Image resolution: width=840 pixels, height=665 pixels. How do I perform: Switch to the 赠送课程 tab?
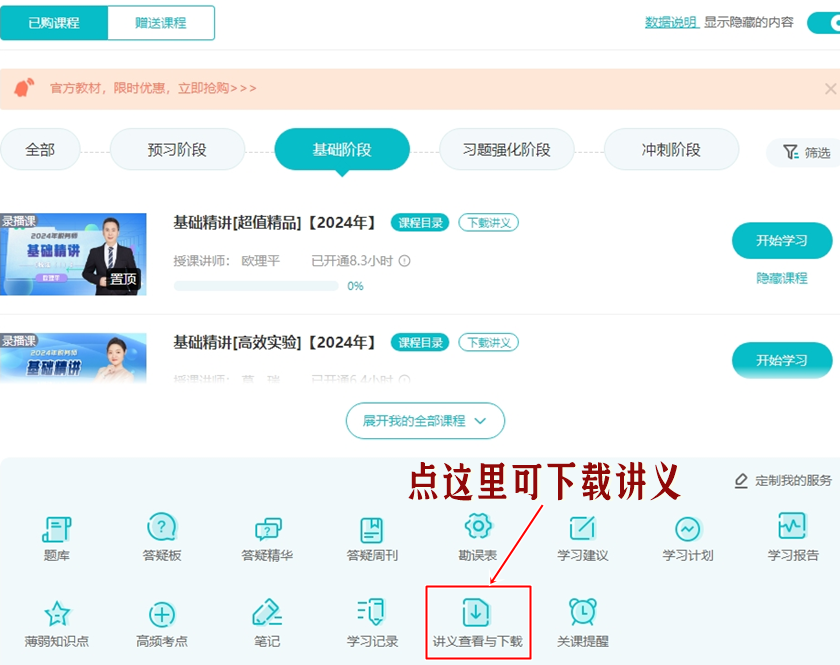[160, 23]
